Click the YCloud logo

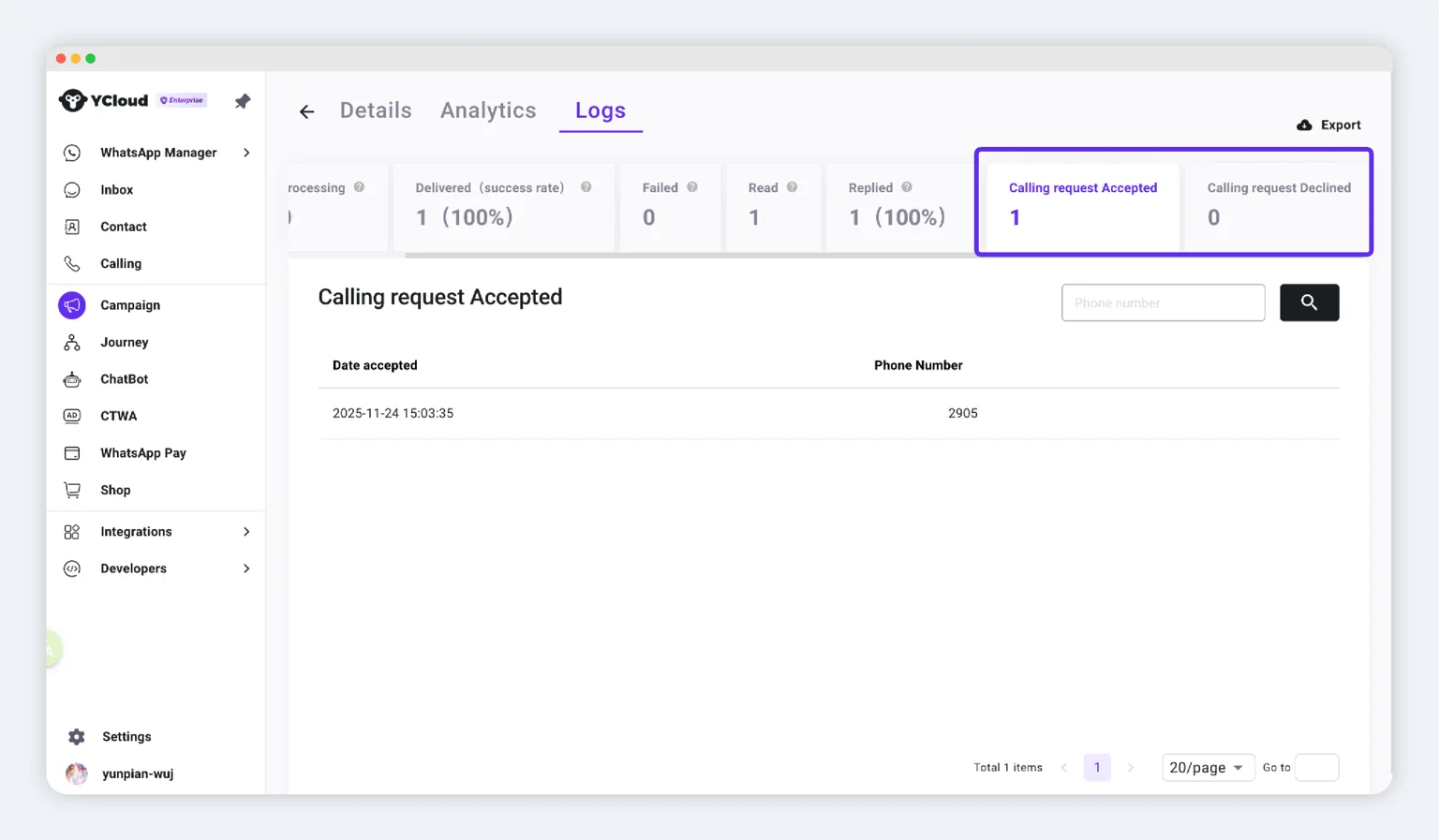(103, 100)
